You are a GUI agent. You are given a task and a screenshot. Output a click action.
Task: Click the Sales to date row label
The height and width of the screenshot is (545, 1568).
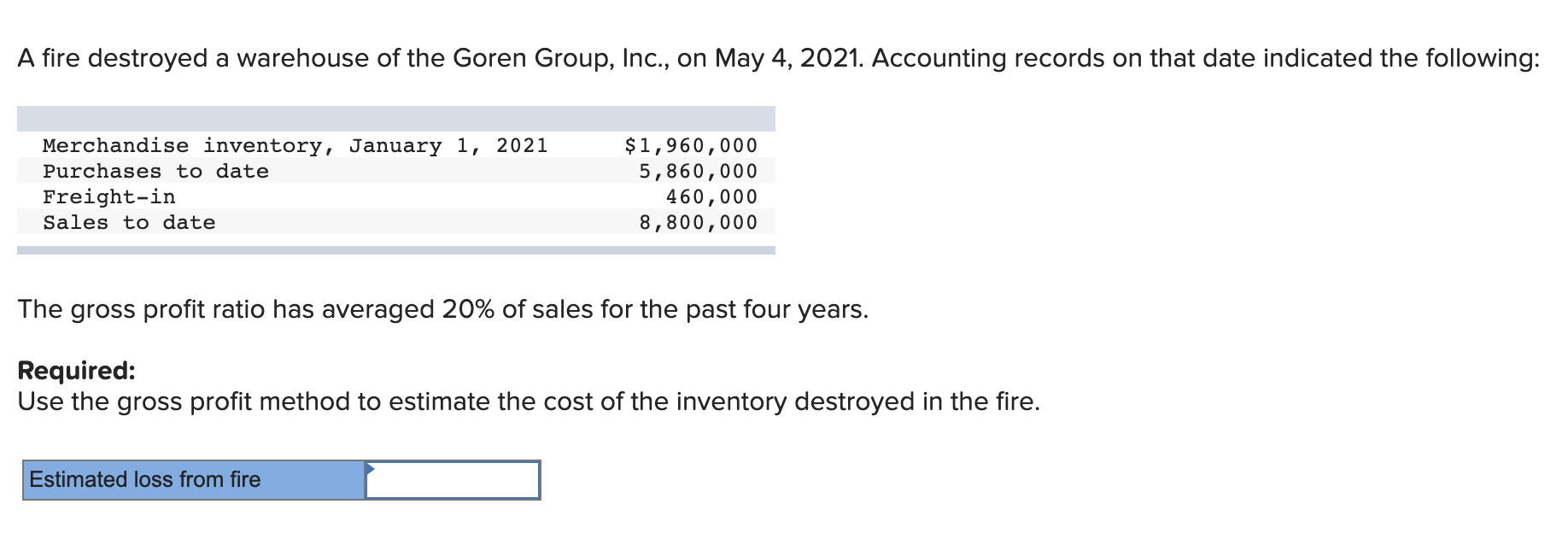(129, 222)
